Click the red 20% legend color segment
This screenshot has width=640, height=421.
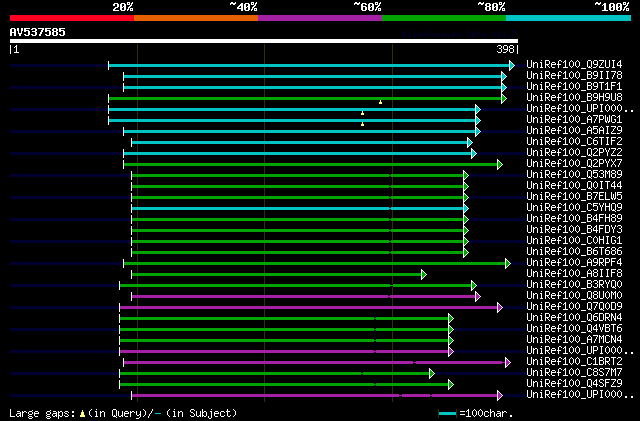pyautogui.click(x=72, y=18)
